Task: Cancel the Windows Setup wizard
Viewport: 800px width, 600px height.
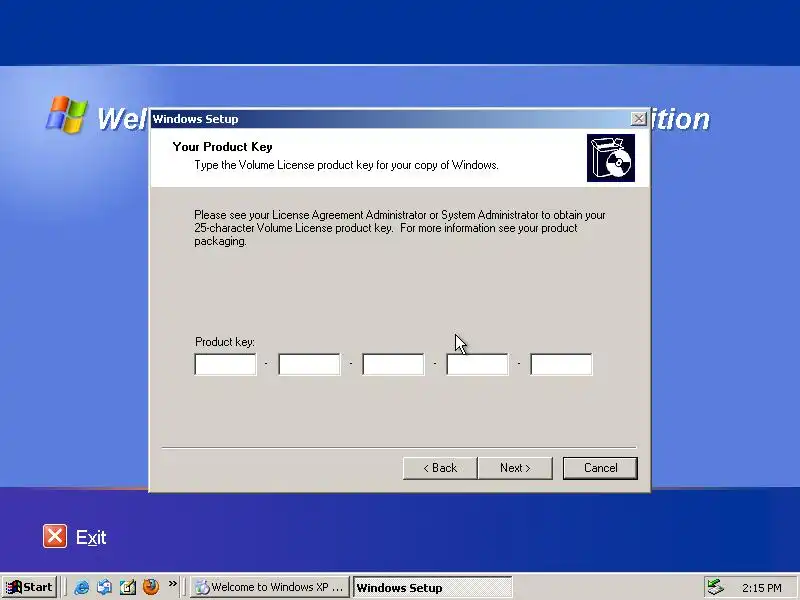Action: coord(600,468)
